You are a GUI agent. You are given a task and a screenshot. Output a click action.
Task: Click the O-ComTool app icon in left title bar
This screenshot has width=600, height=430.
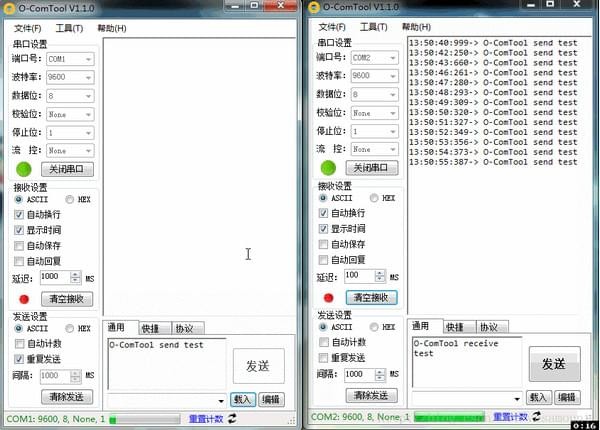pos(10,8)
